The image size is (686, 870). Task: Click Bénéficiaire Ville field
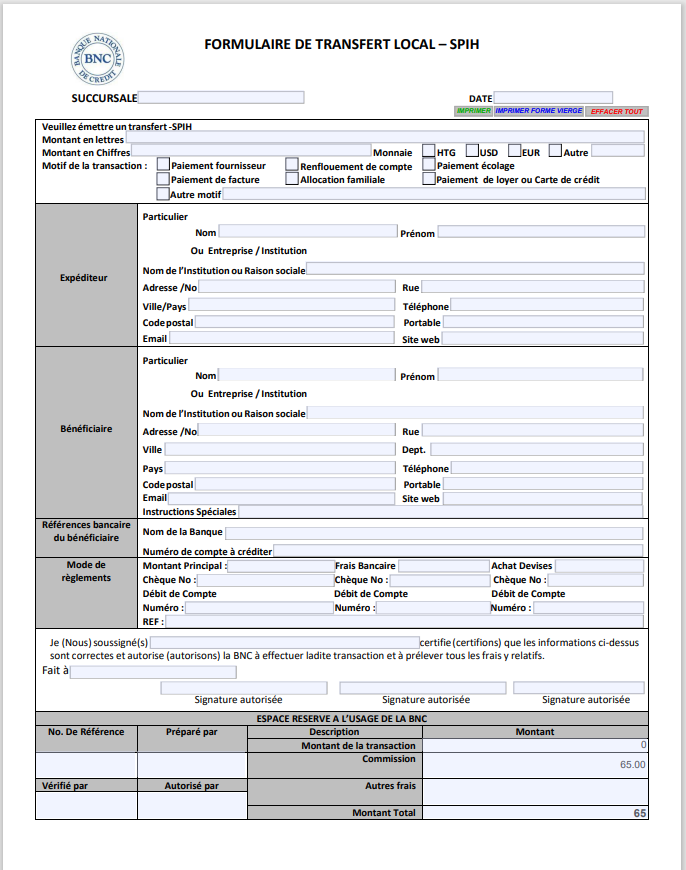[280, 449]
